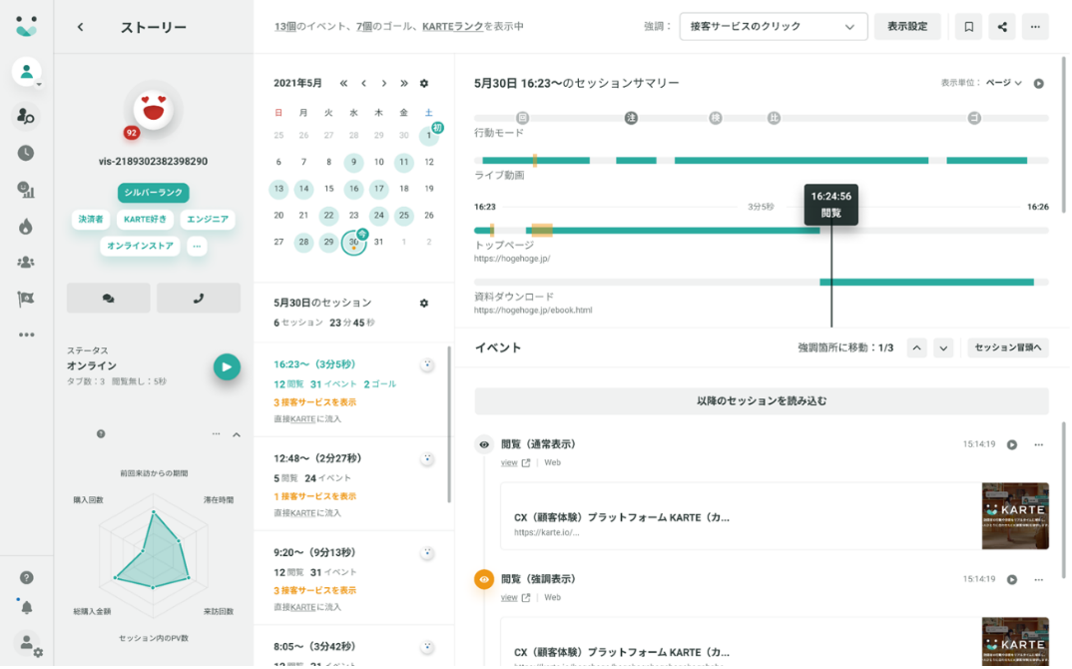This screenshot has height=669, width=1072.
Task: Open the user group icon in the sidebar
Action: pyautogui.click(x=26, y=262)
